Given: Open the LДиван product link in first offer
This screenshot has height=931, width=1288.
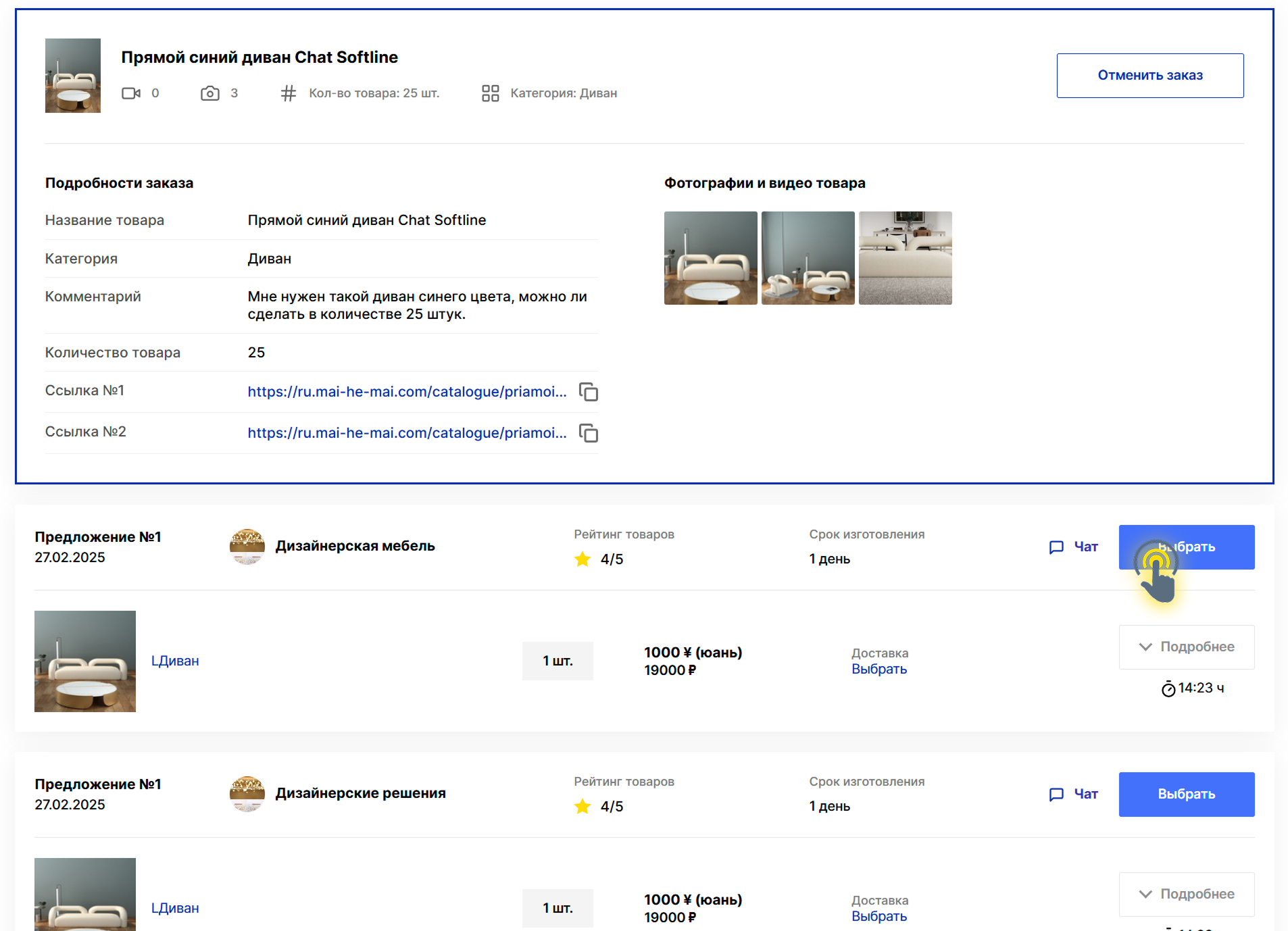Looking at the screenshot, I should 175,661.
